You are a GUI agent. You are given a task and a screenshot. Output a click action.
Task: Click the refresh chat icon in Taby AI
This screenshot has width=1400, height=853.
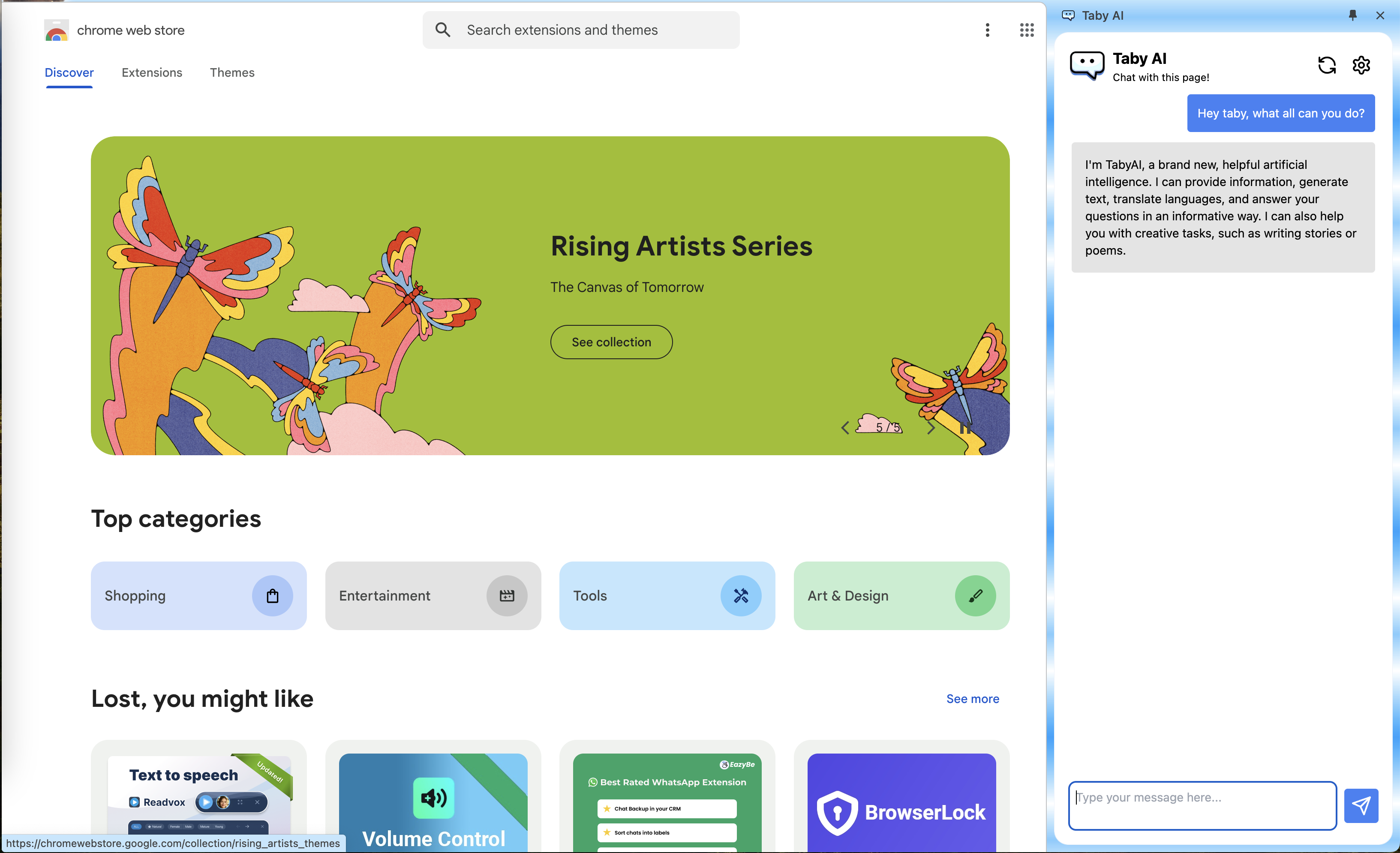coord(1326,65)
